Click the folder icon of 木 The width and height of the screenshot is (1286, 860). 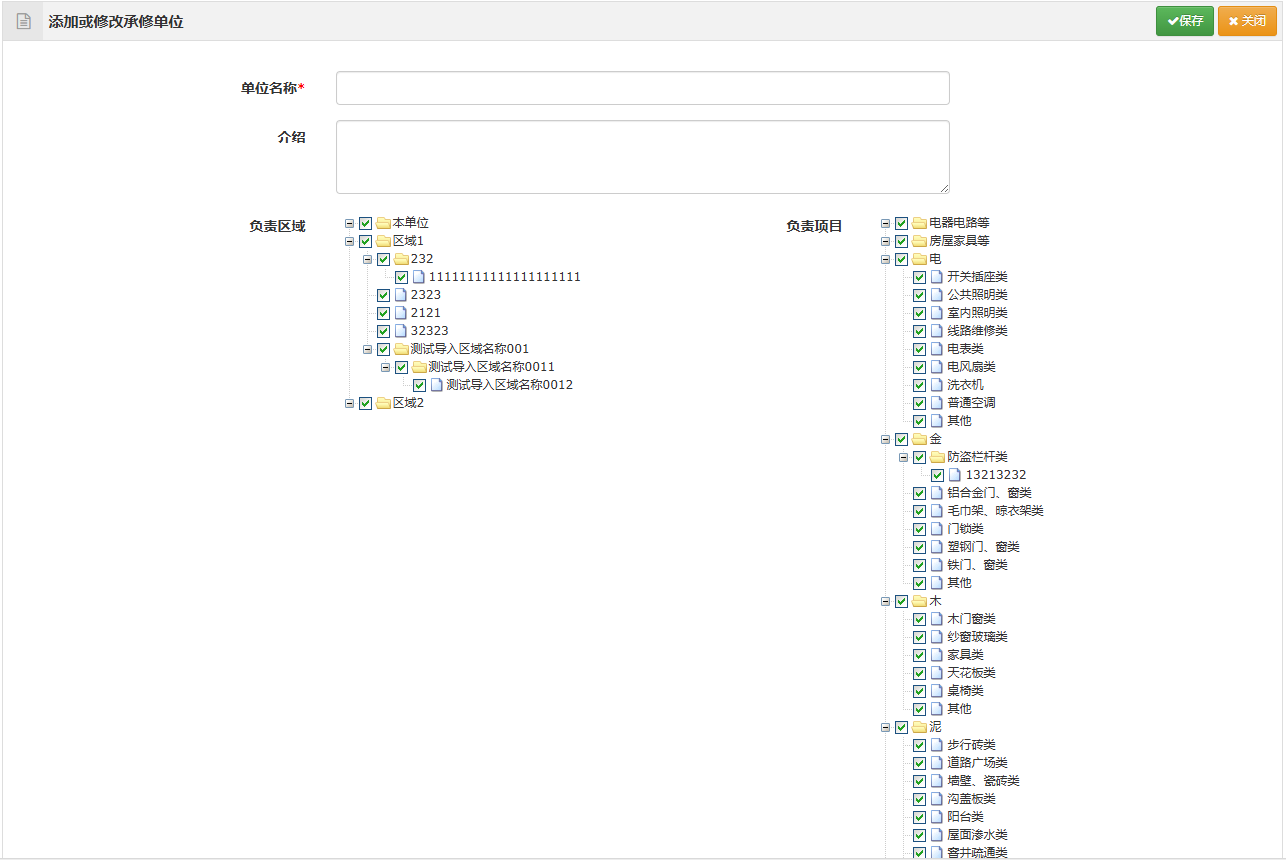tap(920, 601)
